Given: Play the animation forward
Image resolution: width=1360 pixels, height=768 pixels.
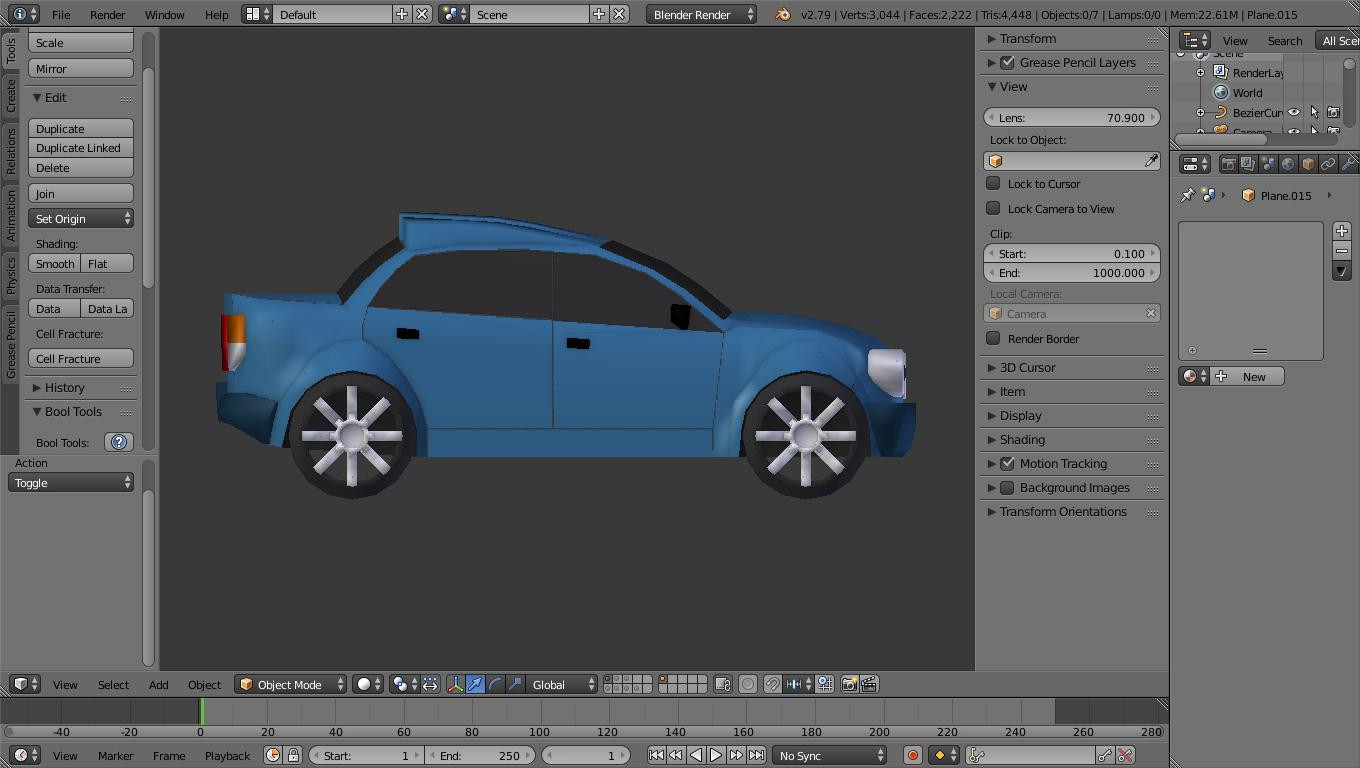Looking at the screenshot, I should (x=716, y=755).
